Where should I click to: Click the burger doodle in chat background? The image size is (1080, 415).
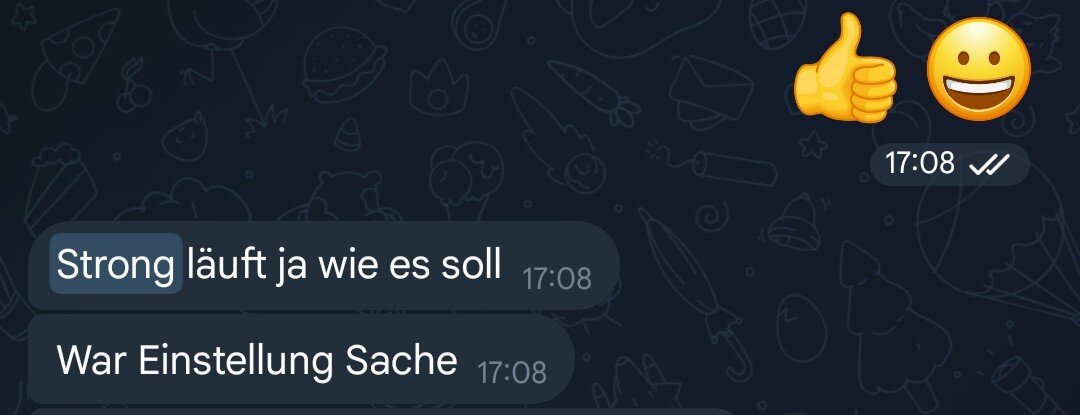click(344, 64)
